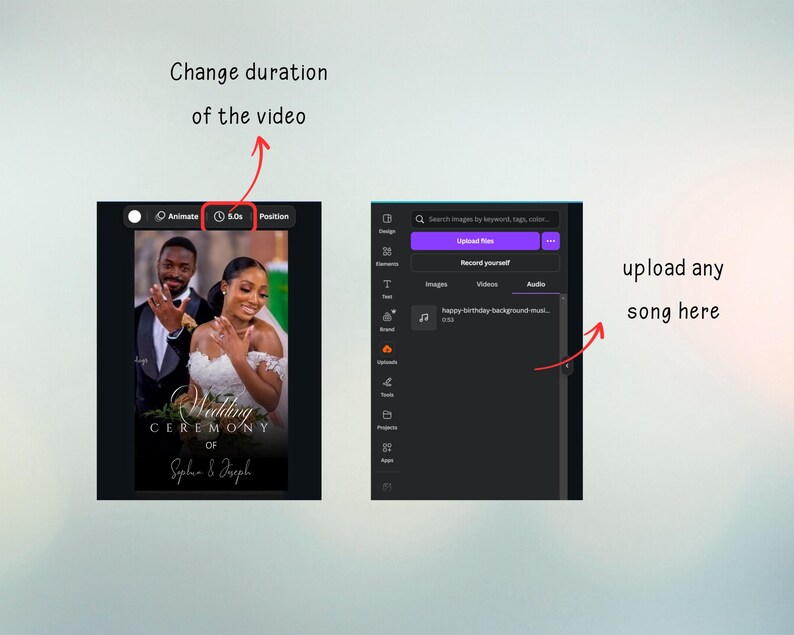Switch to the Audio tab
This screenshot has width=794, height=635.
pos(536,284)
